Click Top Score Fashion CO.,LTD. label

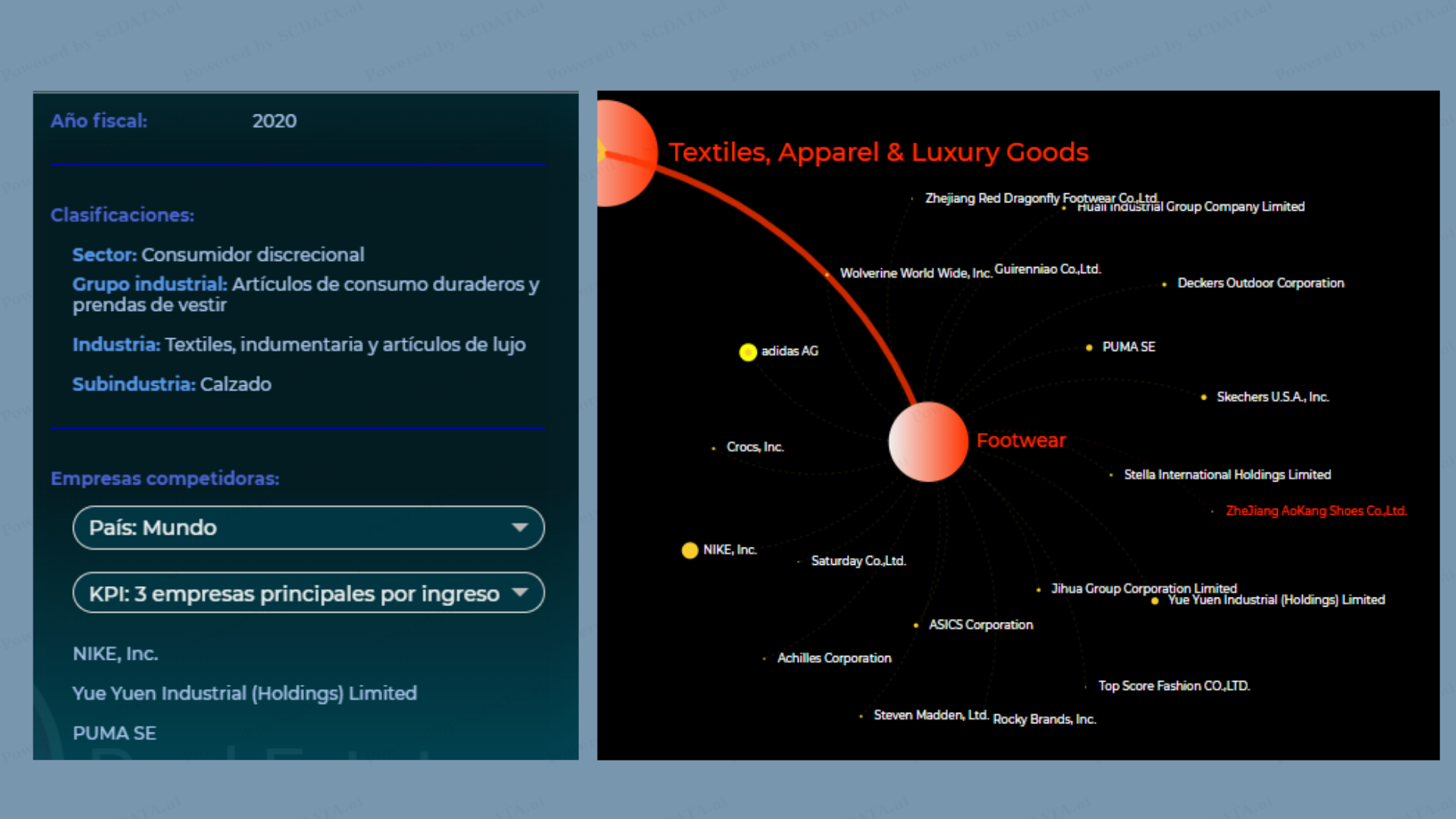pyautogui.click(x=1174, y=686)
